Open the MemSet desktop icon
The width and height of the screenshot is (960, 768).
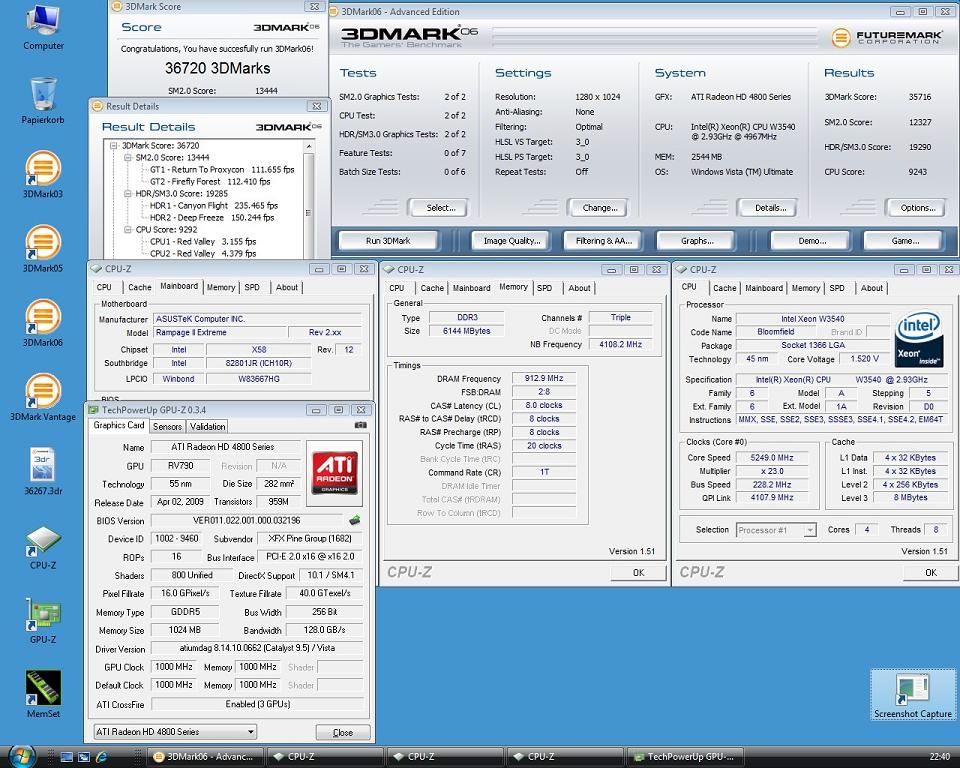[42, 688]
